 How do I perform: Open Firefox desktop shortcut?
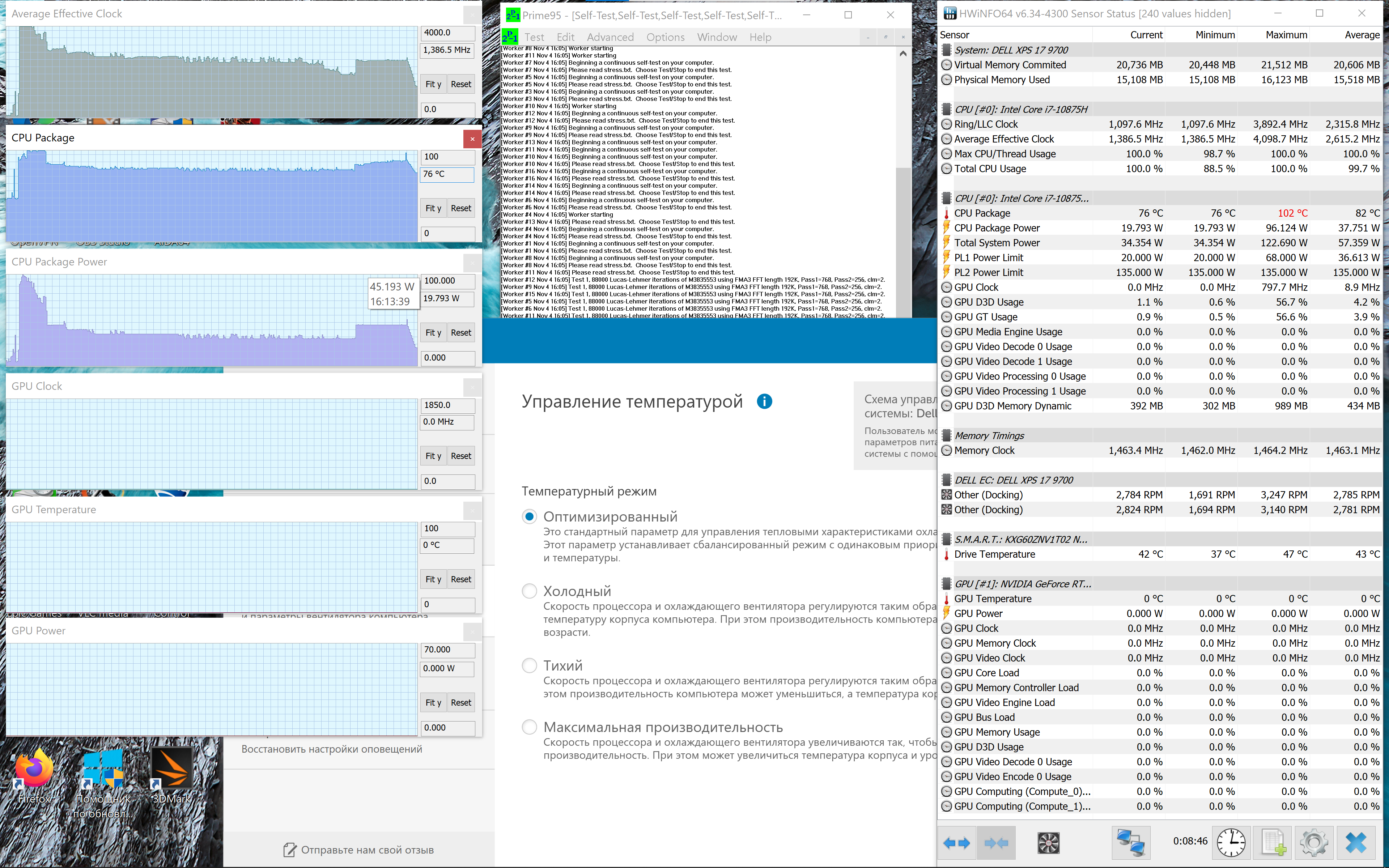point(34,775)
